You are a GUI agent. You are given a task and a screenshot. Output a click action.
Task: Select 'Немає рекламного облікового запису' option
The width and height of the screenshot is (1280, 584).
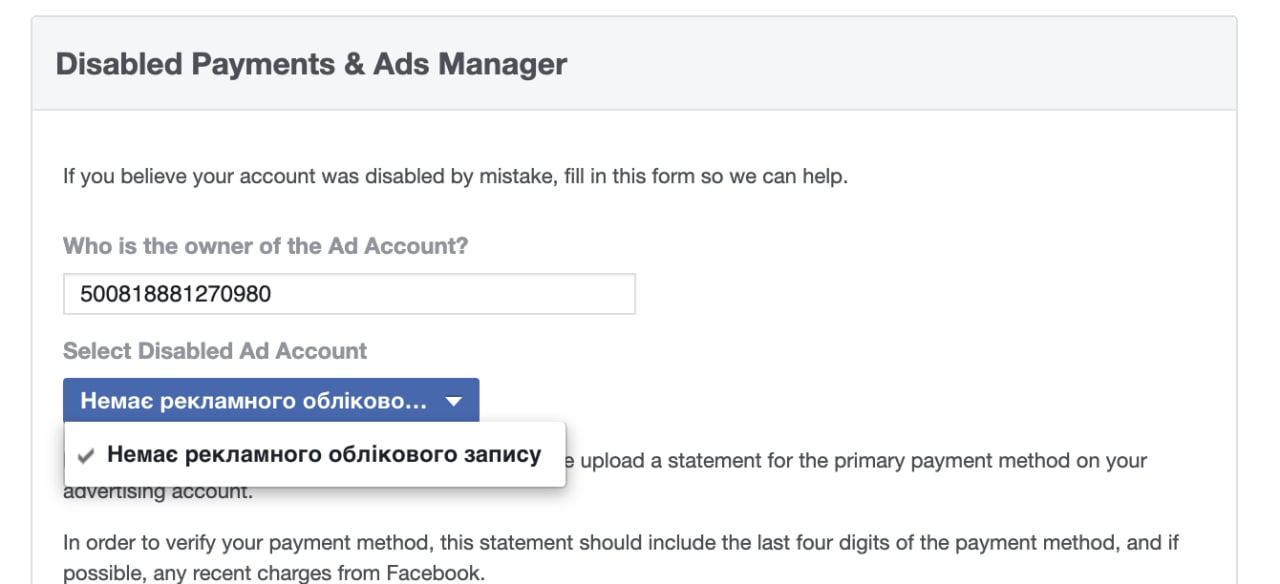(315, 455)
